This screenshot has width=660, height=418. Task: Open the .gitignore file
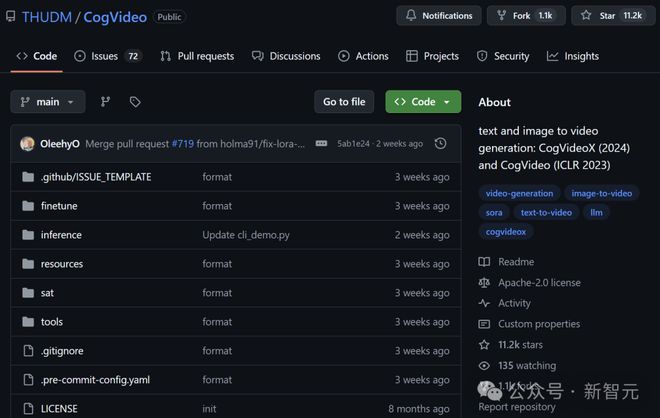pyautogui.click(x=63, y=351)
